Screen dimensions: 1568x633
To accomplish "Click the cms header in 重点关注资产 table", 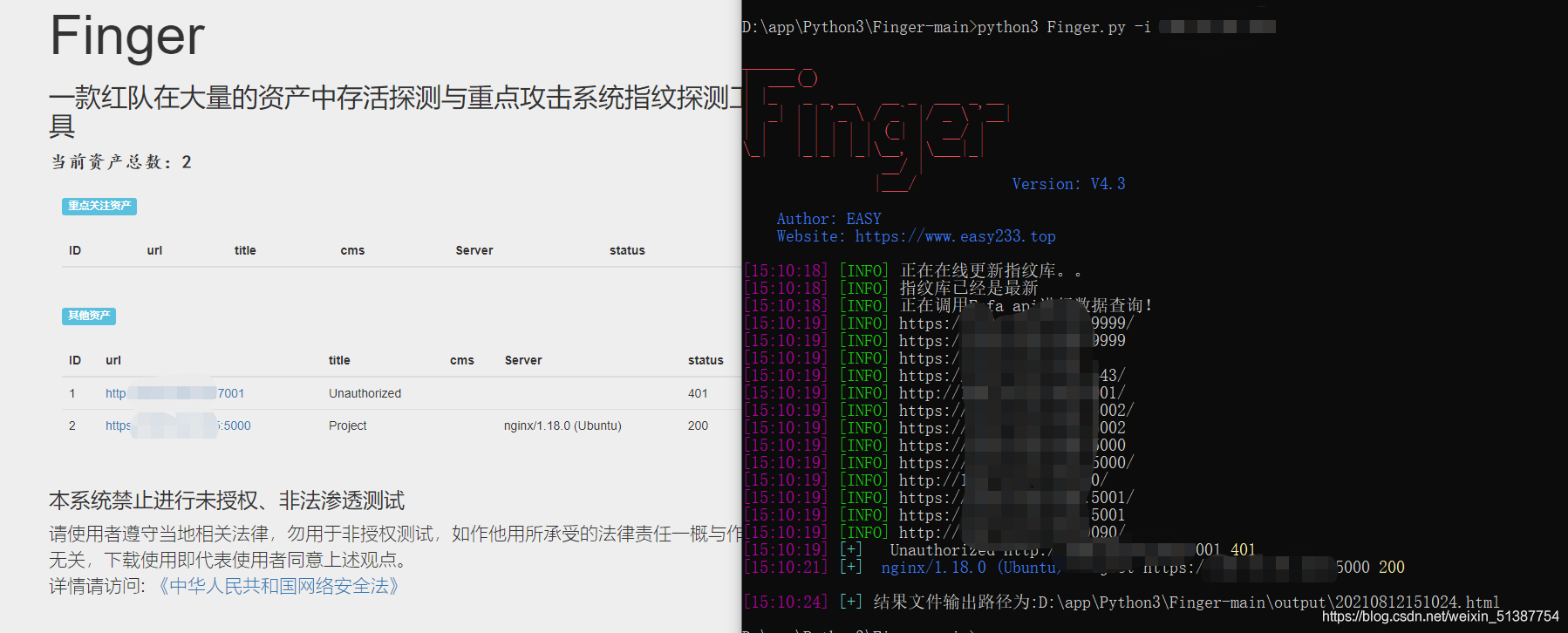I will 352,250.
